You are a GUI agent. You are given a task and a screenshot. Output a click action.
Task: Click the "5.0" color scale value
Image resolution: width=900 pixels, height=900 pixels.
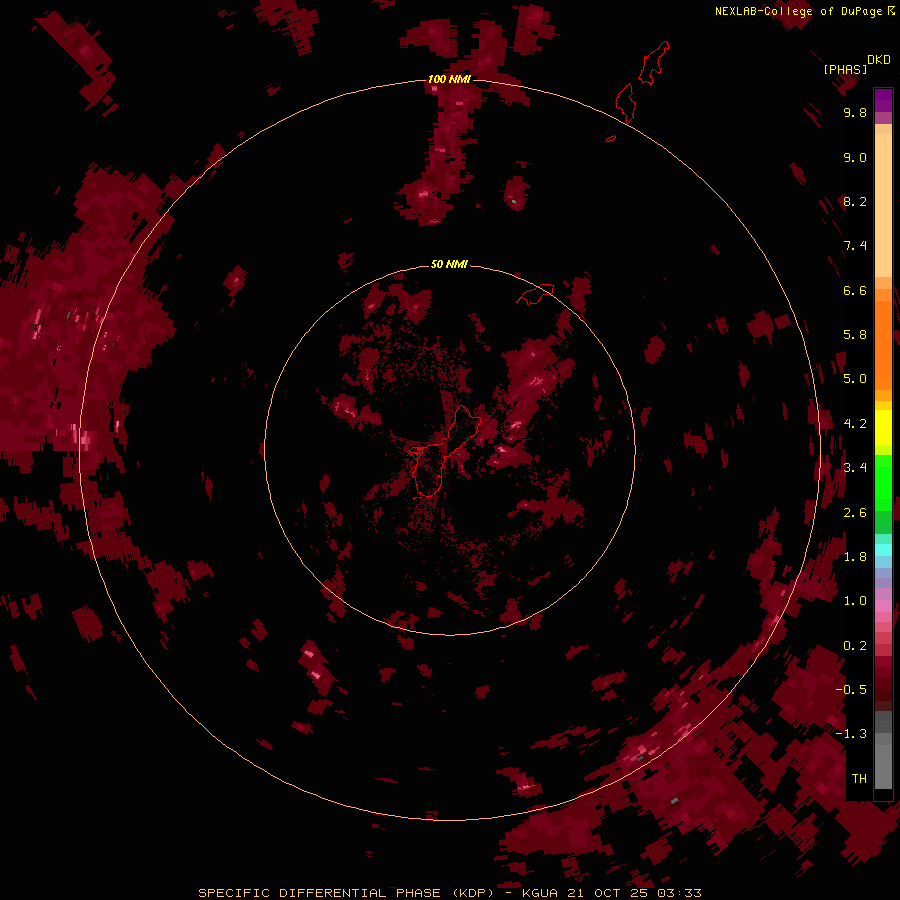coord(855,379)
